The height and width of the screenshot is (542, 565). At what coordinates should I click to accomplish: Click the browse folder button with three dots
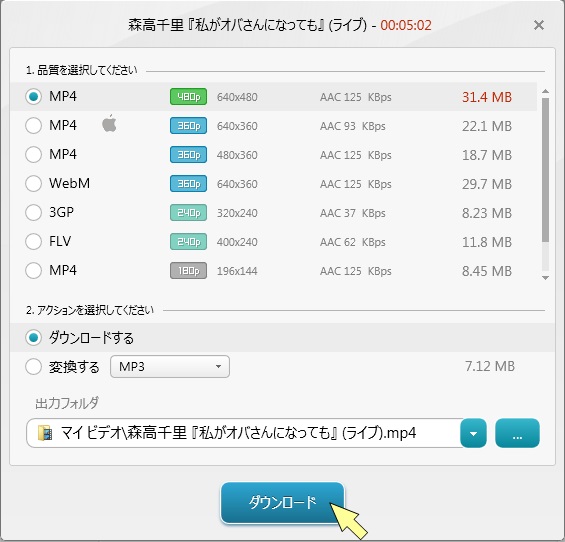pos(517,433)
